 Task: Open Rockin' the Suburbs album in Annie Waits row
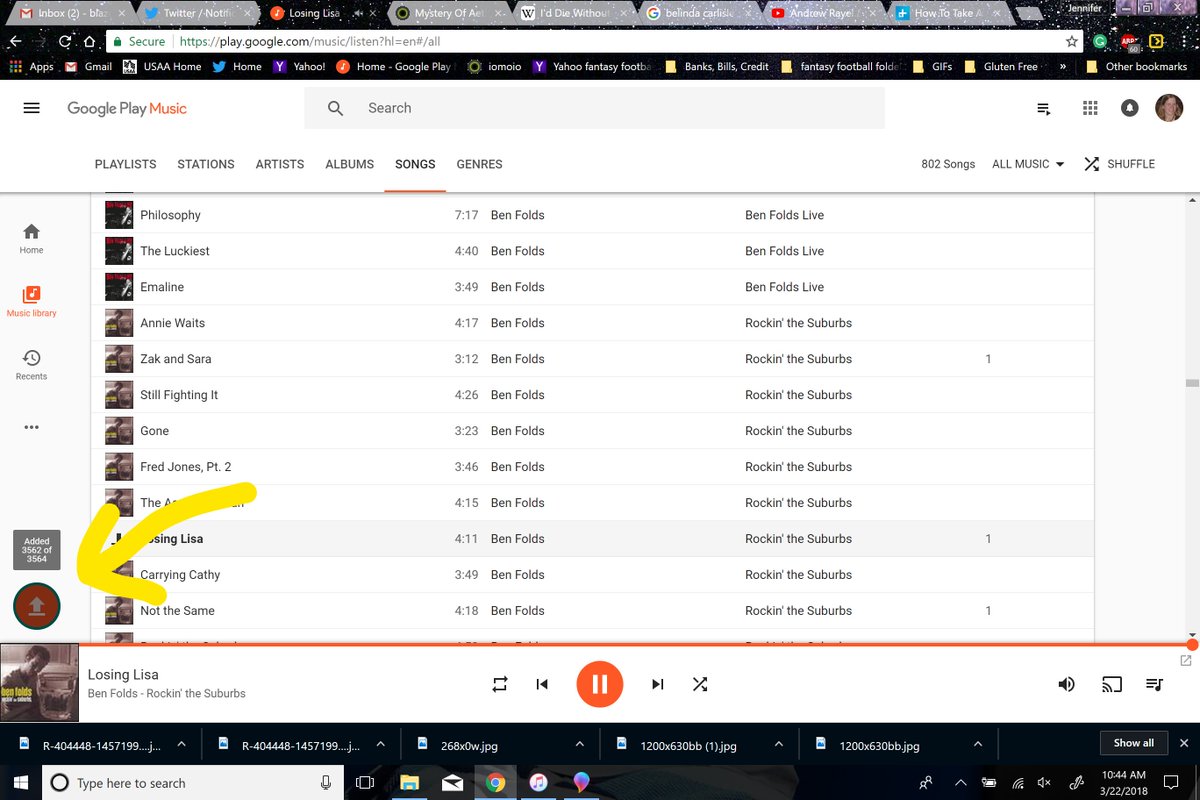(798, 323)
